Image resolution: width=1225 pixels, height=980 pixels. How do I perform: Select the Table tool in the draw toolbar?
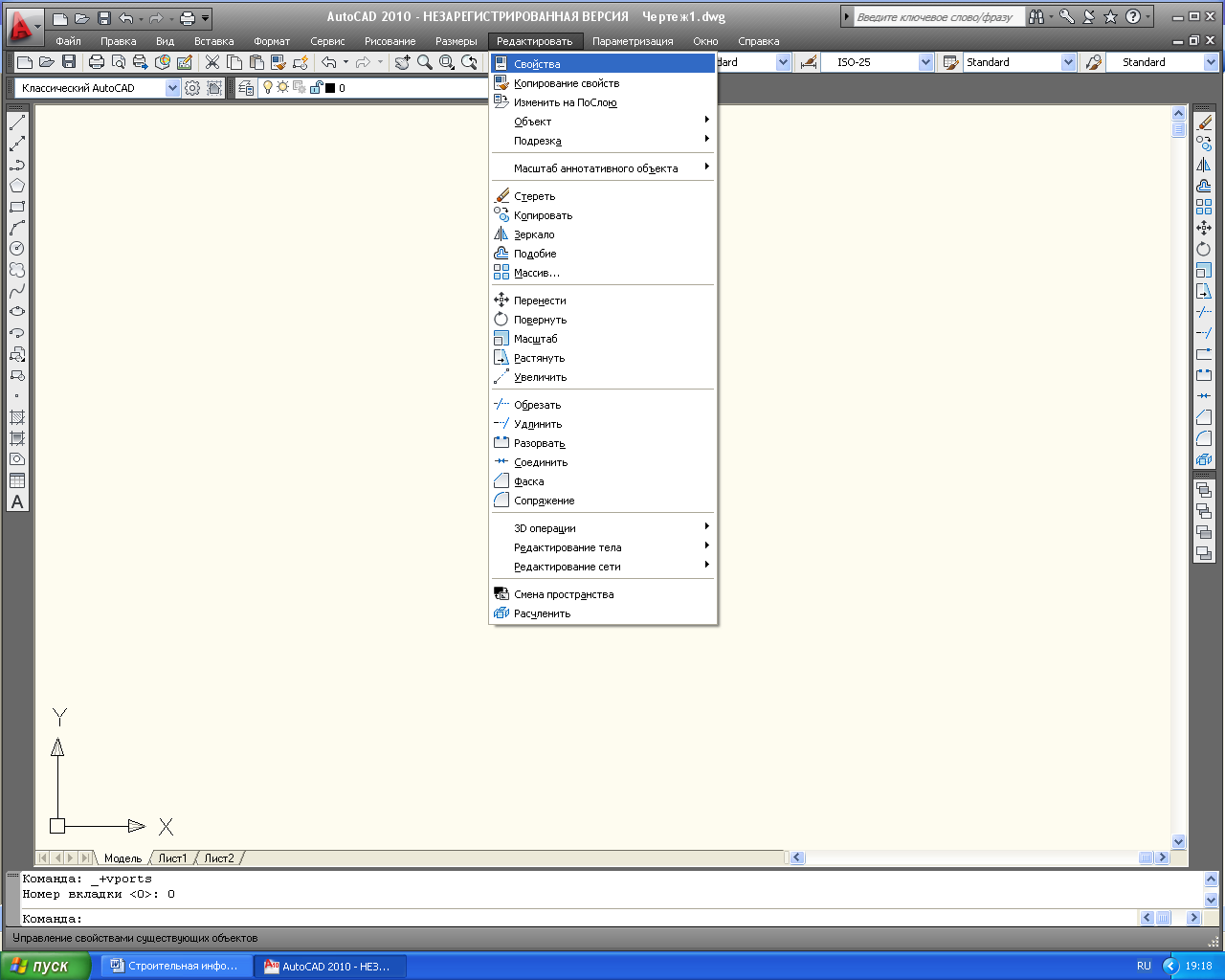[17, 480]
